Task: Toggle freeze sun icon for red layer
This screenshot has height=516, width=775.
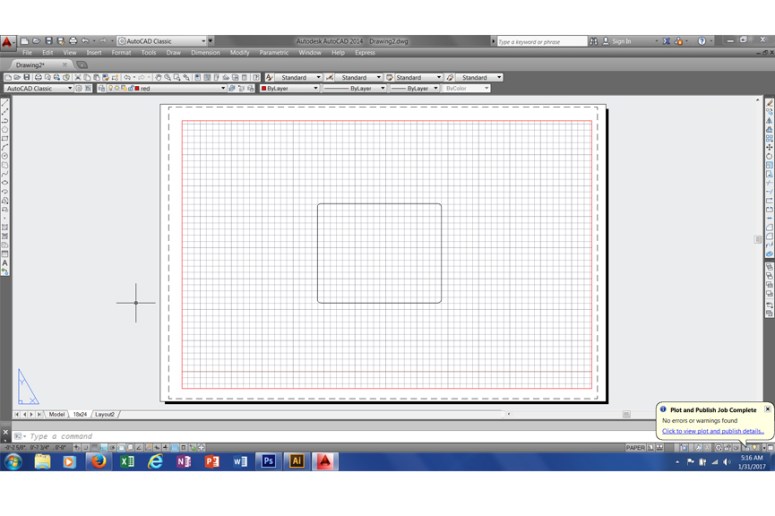Action: tap(117, 88)
